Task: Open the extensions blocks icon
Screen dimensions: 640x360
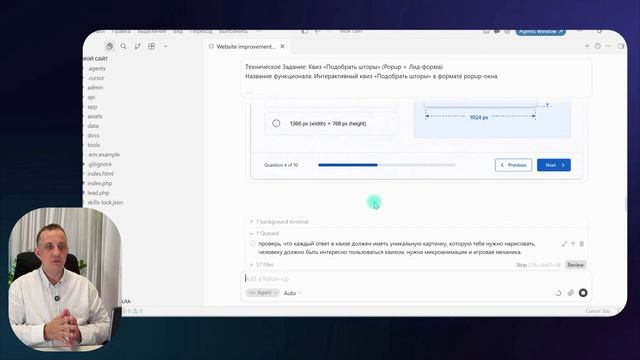Action: coord(151,47)
